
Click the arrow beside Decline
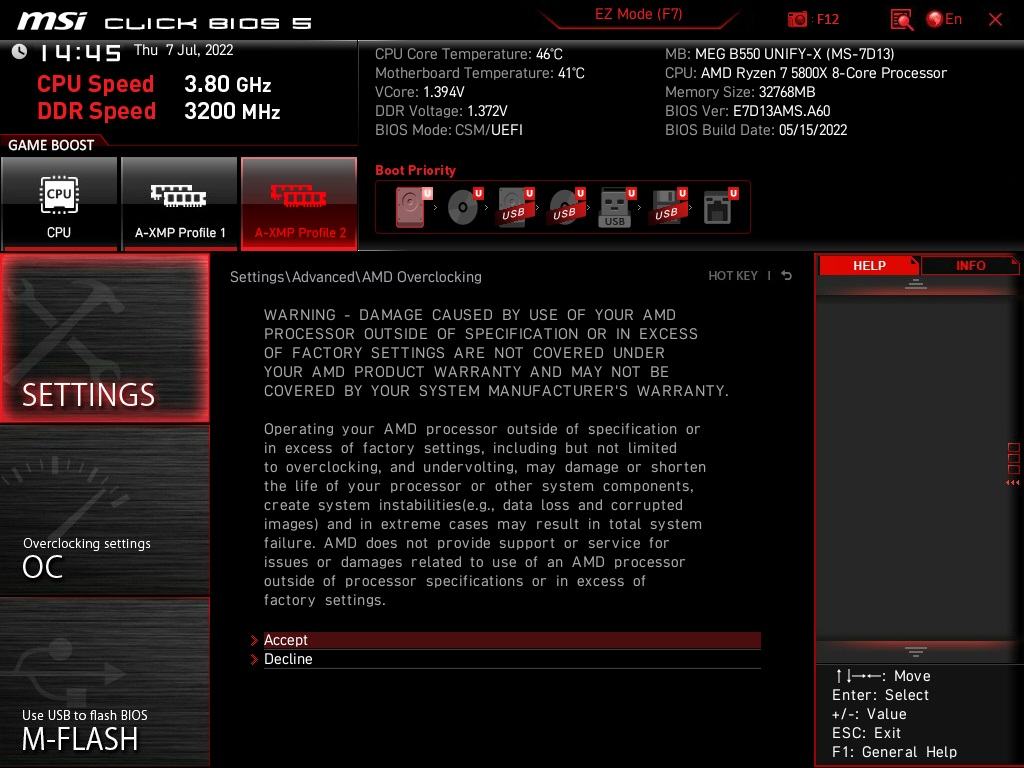point(254,660)
